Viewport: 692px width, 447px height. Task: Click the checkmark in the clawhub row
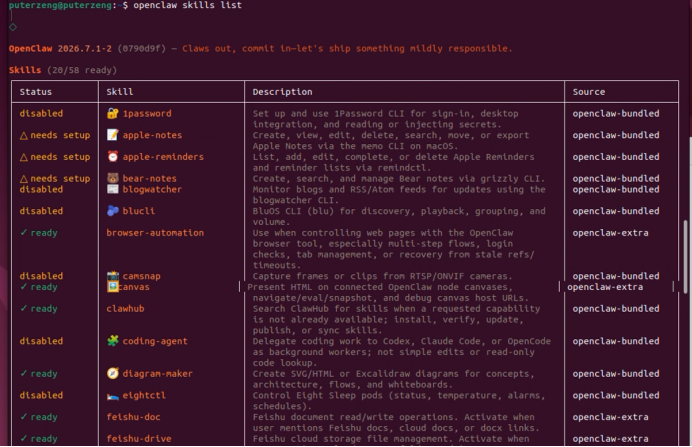[23, 308]
